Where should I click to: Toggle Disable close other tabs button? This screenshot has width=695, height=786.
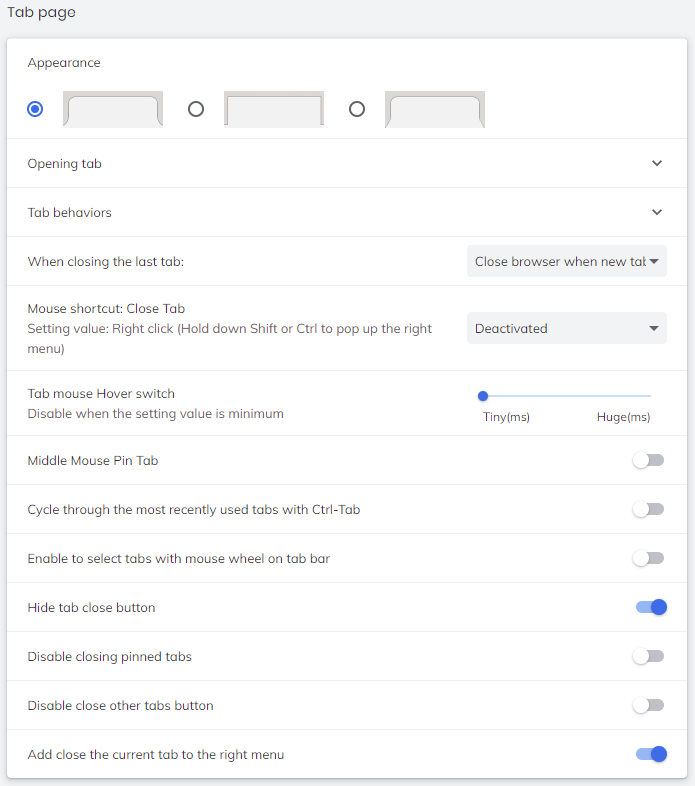[x=648, y=705]
